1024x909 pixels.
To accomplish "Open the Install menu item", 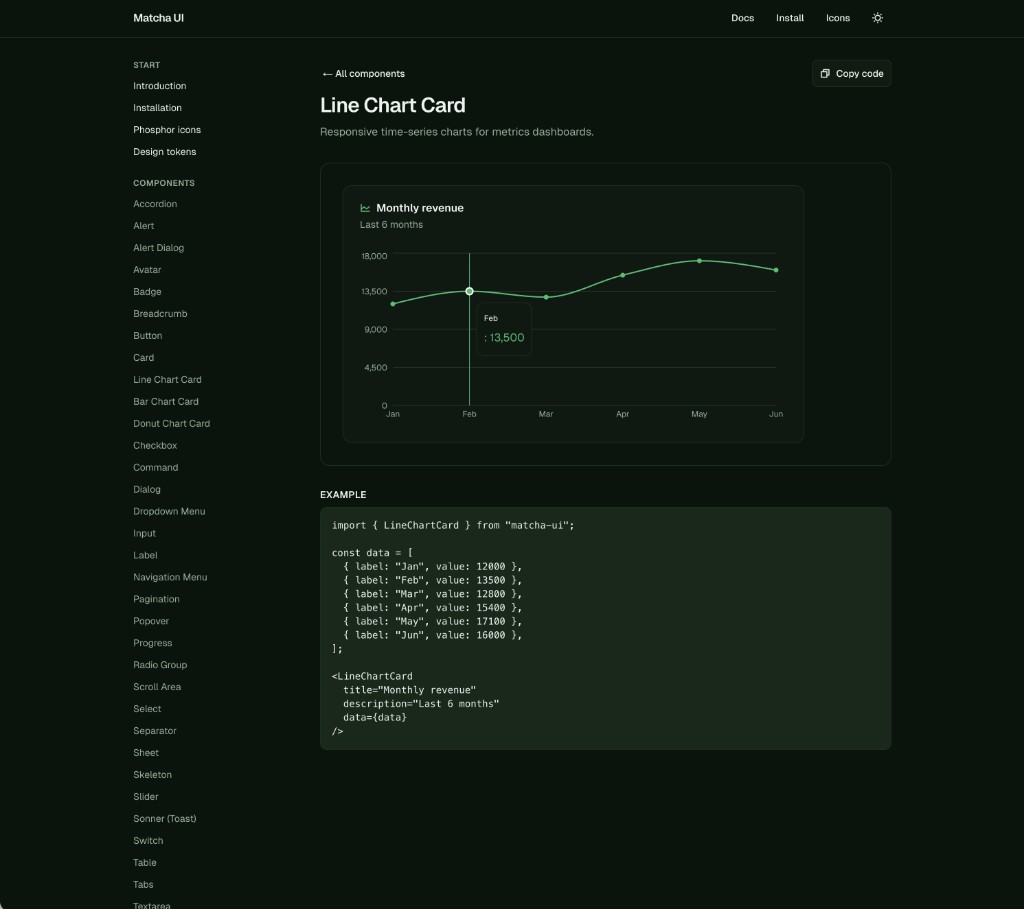I will click(789, 17).
